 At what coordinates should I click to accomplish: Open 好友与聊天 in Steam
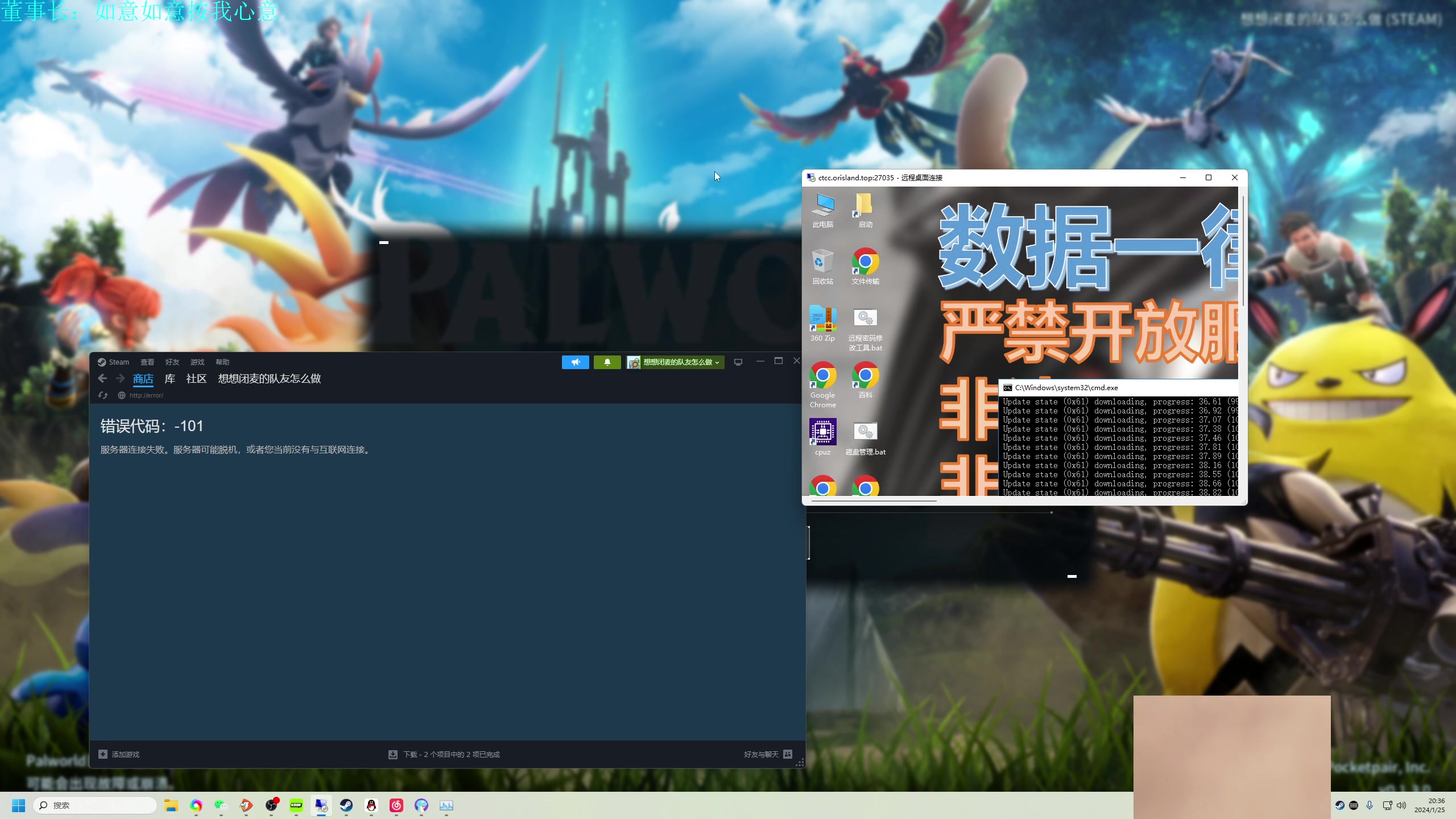(x=768, y=755)
